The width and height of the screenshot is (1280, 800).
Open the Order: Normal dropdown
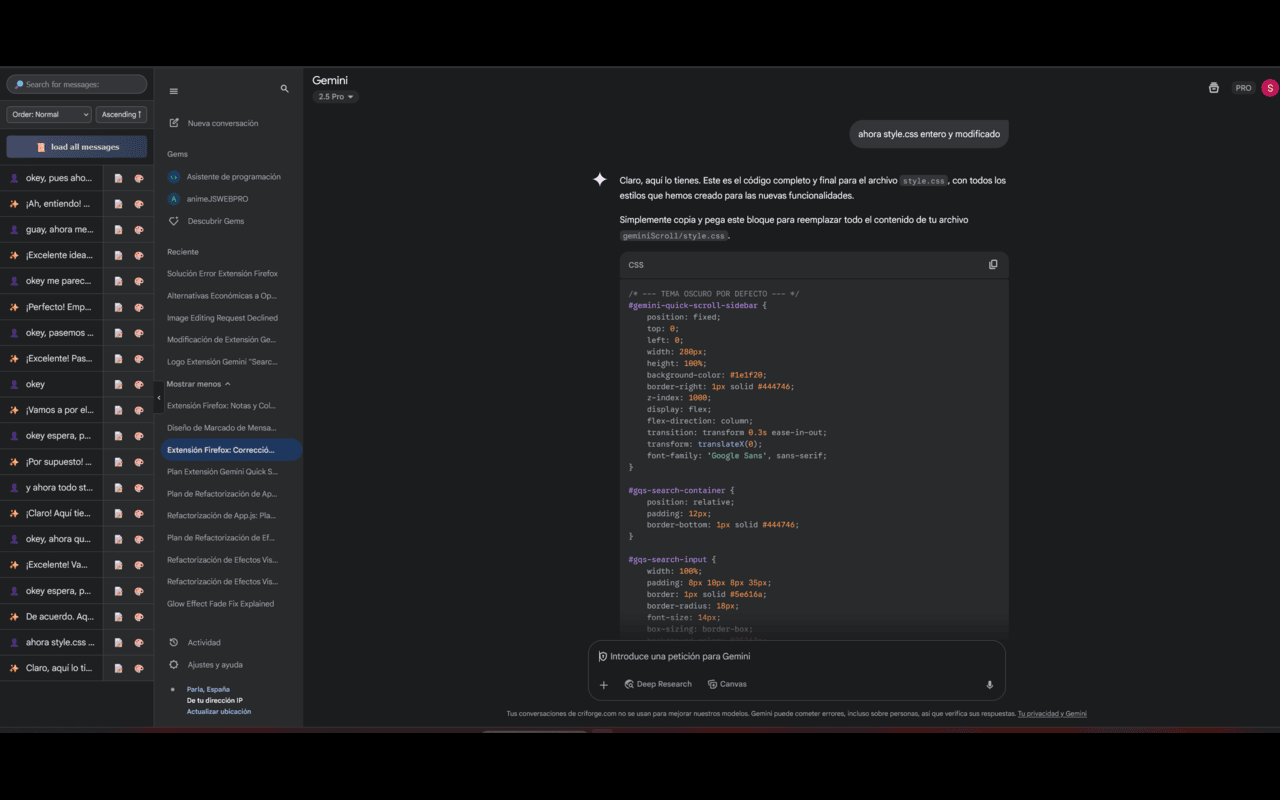[x=49, y=115]
